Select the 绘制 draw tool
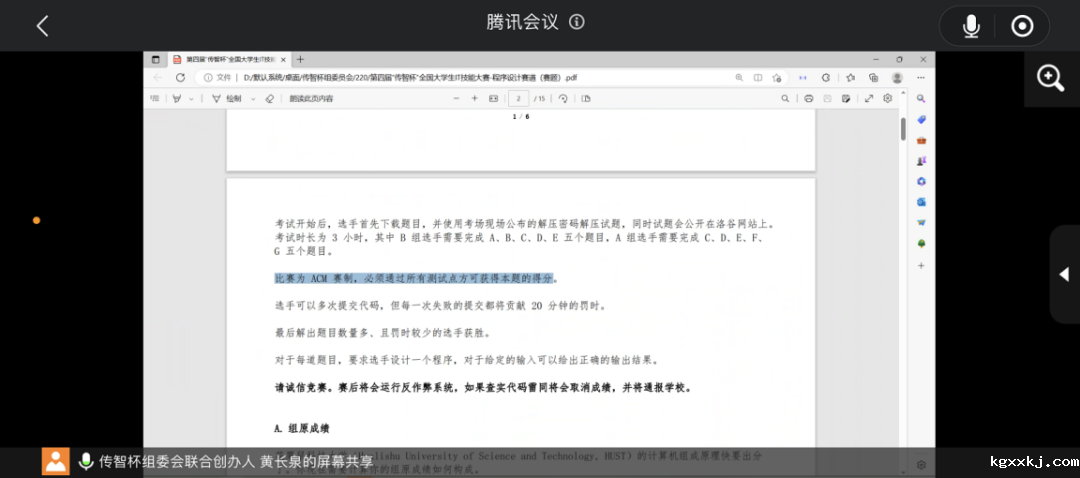This screenshot has width=1080, height=478. 227,98
